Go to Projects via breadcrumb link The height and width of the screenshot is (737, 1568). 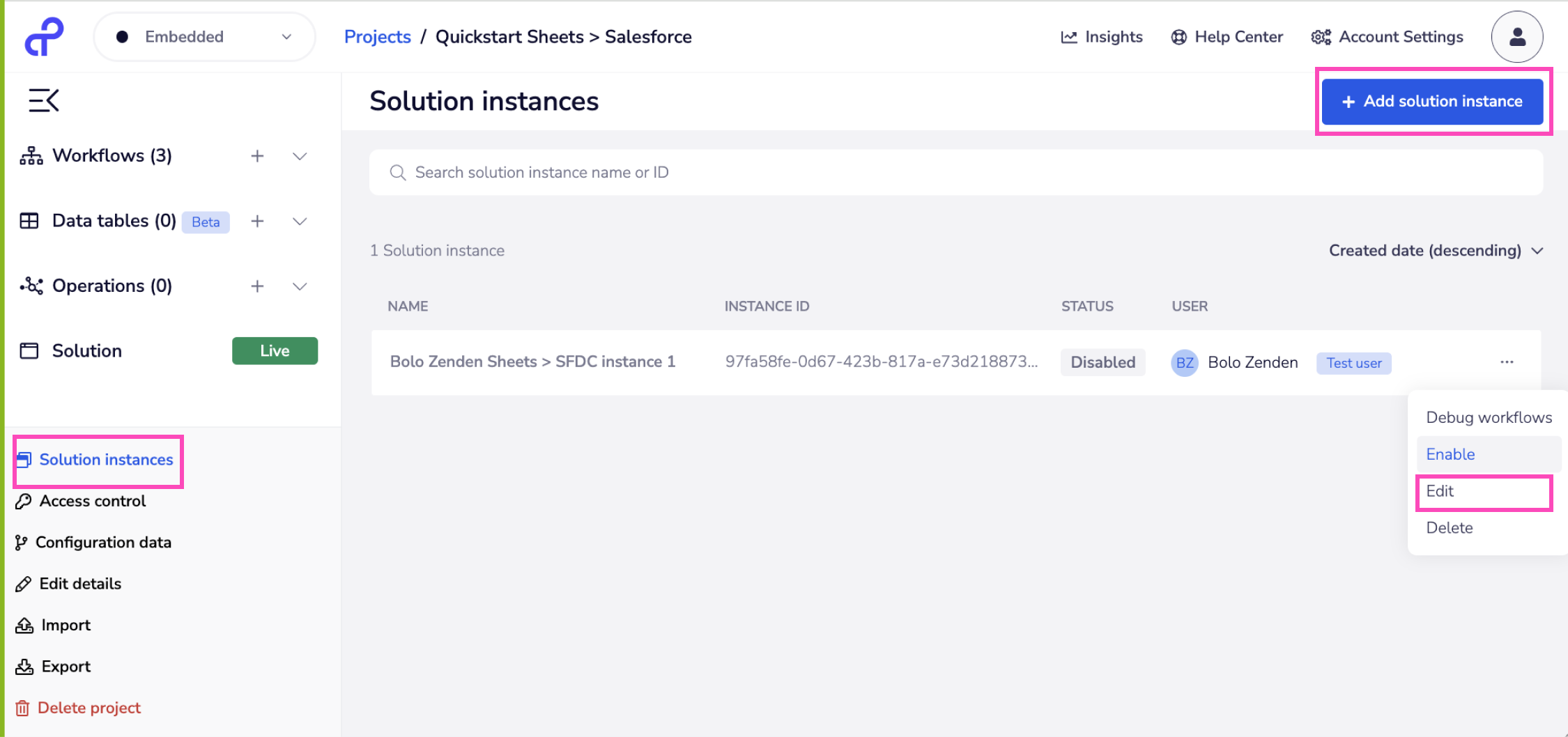click(377, 36)
